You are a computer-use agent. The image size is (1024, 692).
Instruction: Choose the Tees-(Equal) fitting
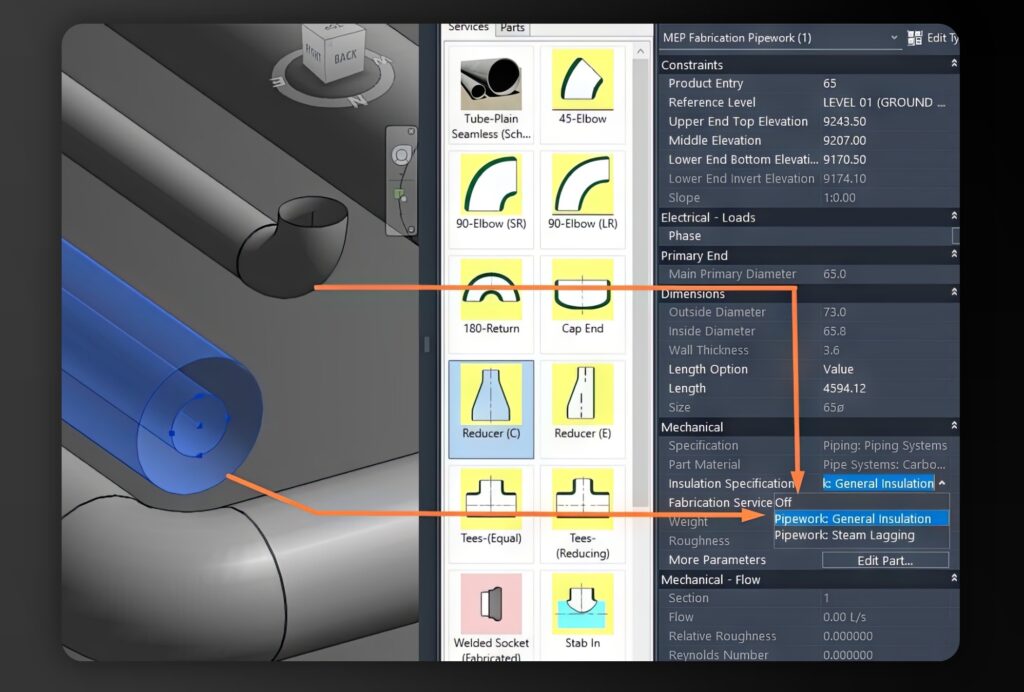tap(491, 514)
